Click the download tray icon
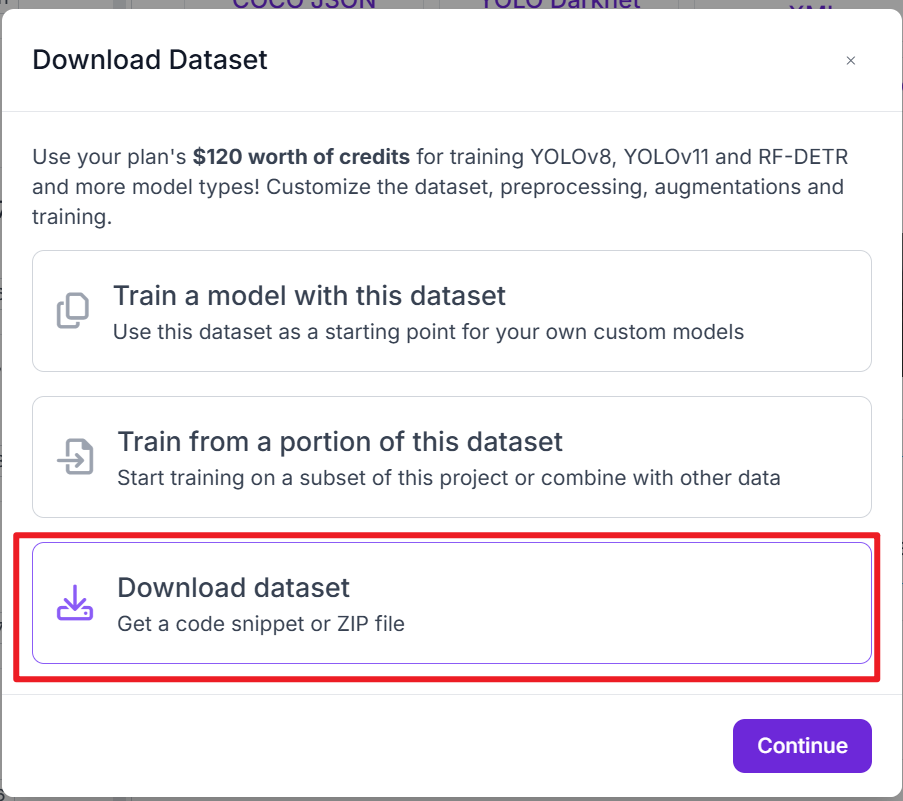 click(x=75, y=603)
